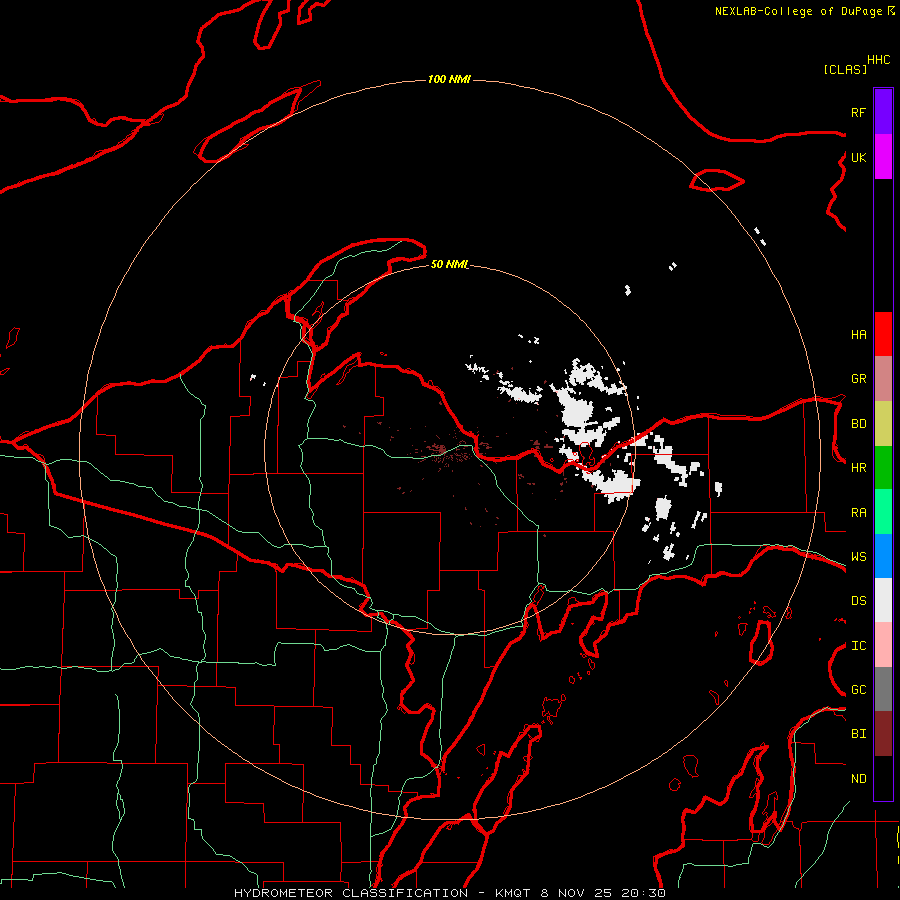Image resolution: width=900 pixels, height=900 pixels.
Task: Click the BI legend label
Action: [858, 734]
